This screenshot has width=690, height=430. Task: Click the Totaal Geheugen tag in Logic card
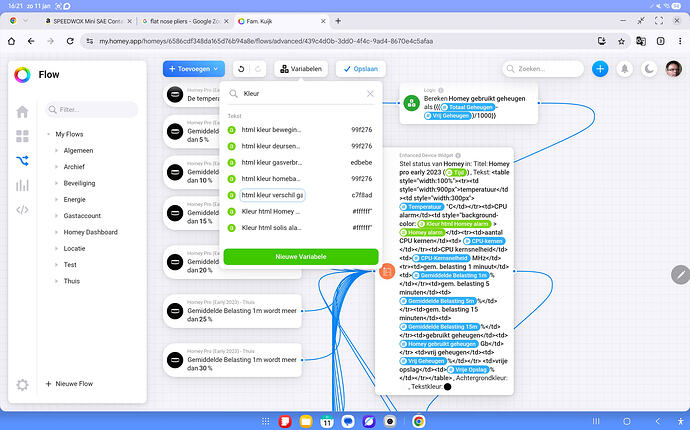(x=468, y=107)
